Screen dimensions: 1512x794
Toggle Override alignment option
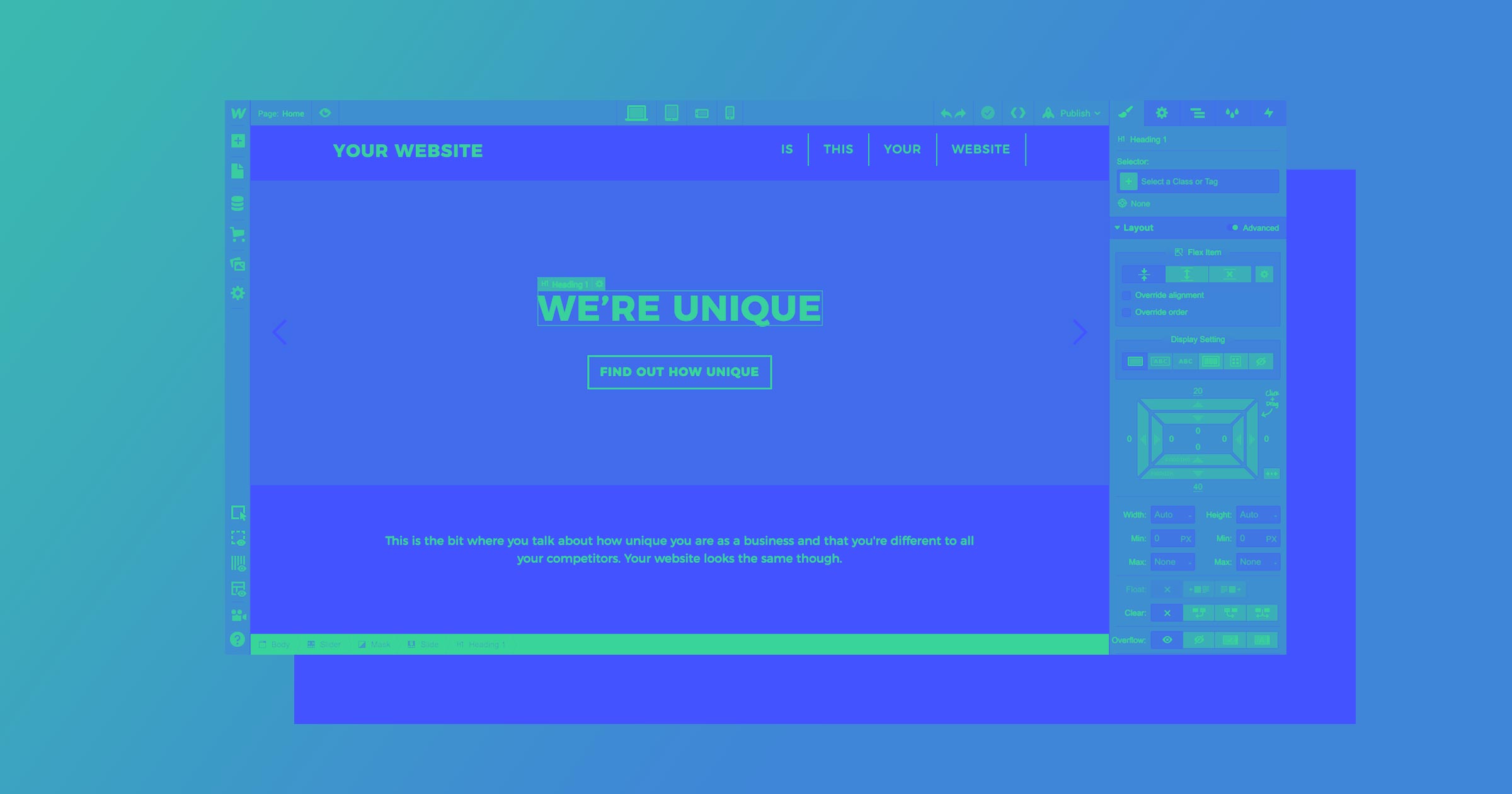click(x=1126, y=295)
